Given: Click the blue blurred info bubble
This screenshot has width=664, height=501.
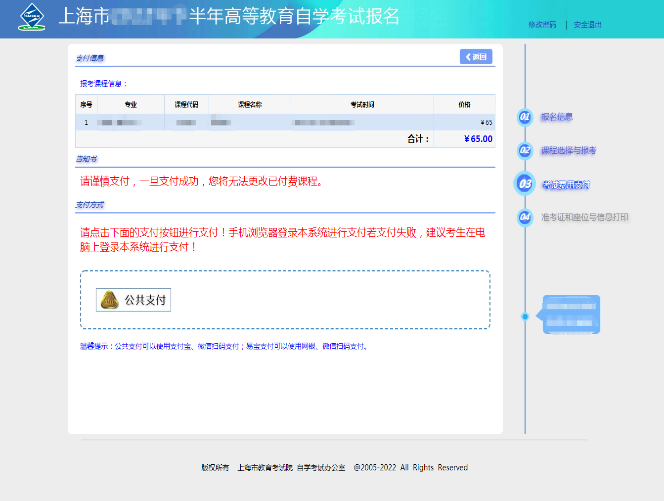Looking at the screenshot, I should (570, 315).
